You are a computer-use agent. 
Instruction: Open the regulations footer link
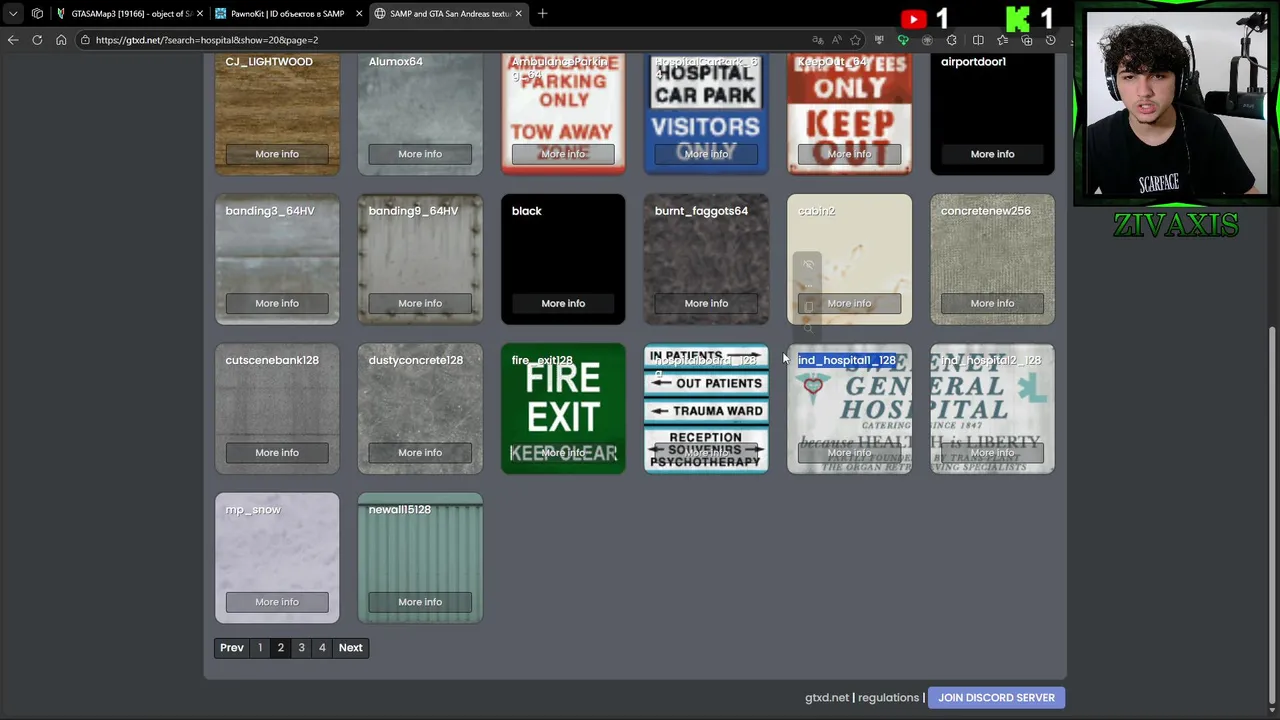[x=888, y=698]
